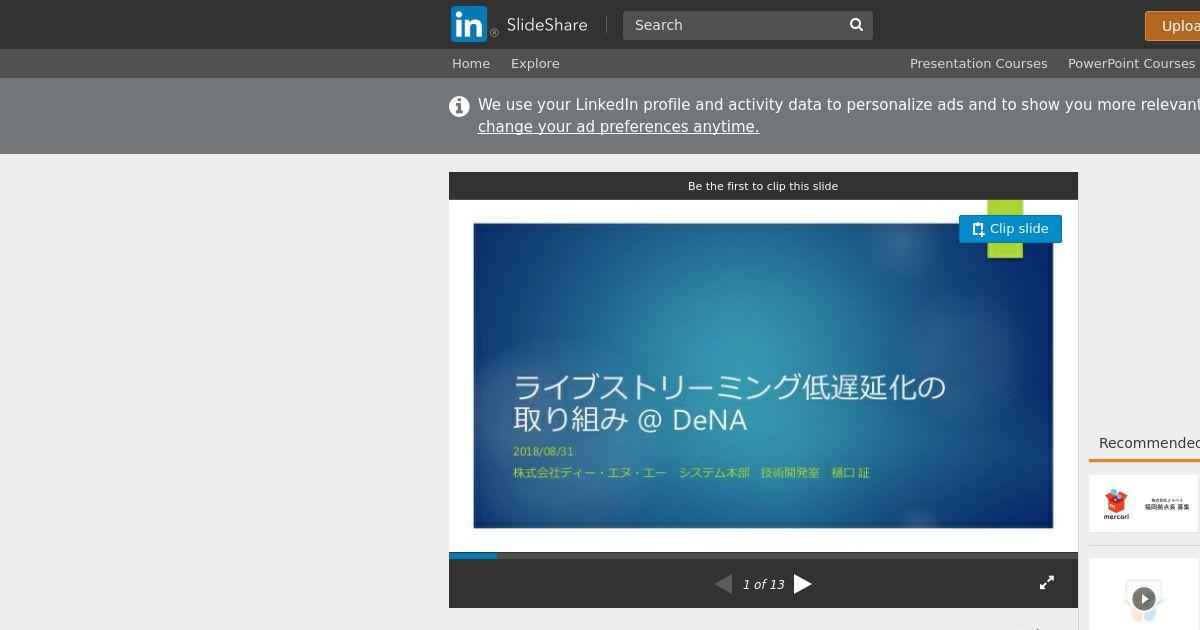Viewport: 1200px width, 630px height.
Task: Click the slide progress bar
Action: point(763,555)
